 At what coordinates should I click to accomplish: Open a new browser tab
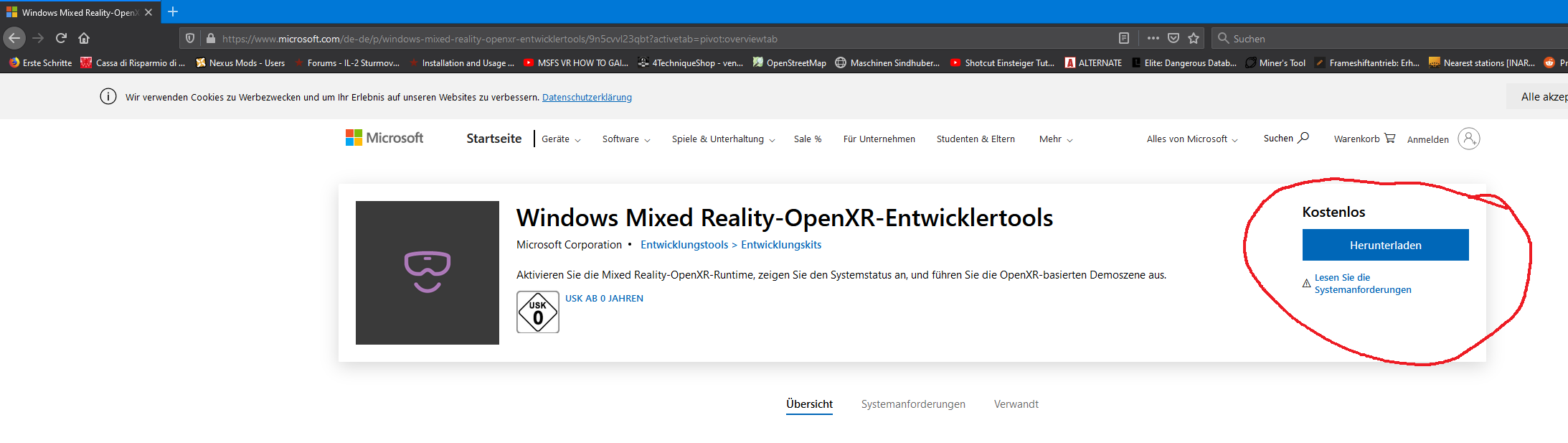173,11
